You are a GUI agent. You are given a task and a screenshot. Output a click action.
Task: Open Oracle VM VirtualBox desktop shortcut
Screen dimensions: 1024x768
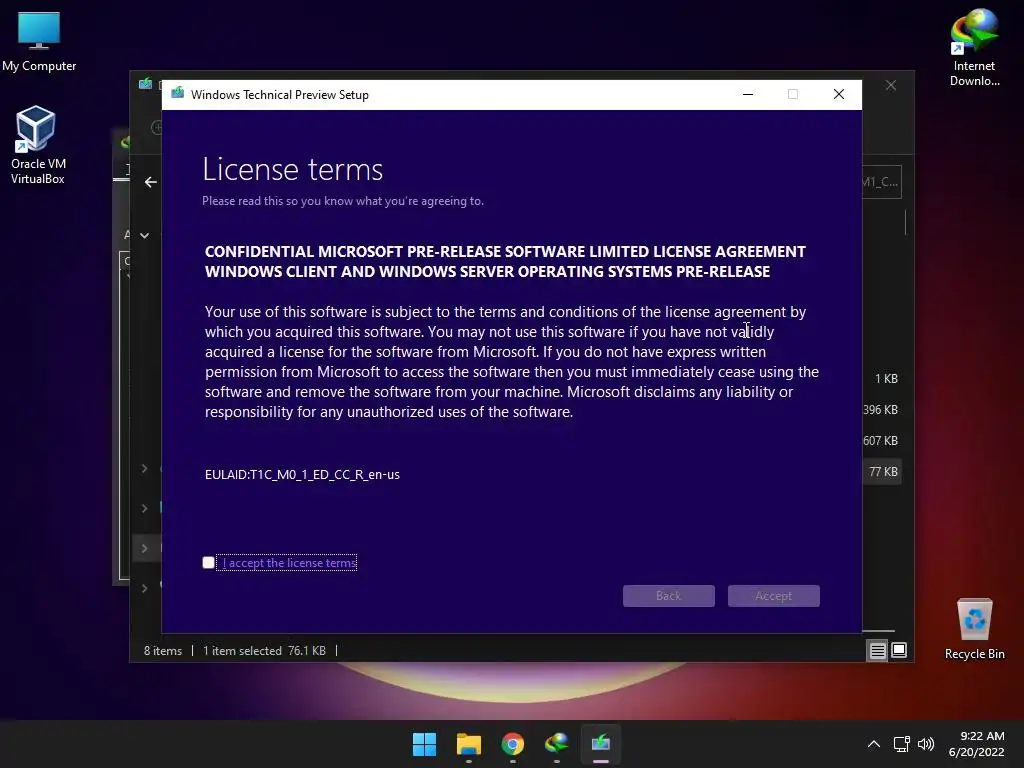click(x=37, y=146)
